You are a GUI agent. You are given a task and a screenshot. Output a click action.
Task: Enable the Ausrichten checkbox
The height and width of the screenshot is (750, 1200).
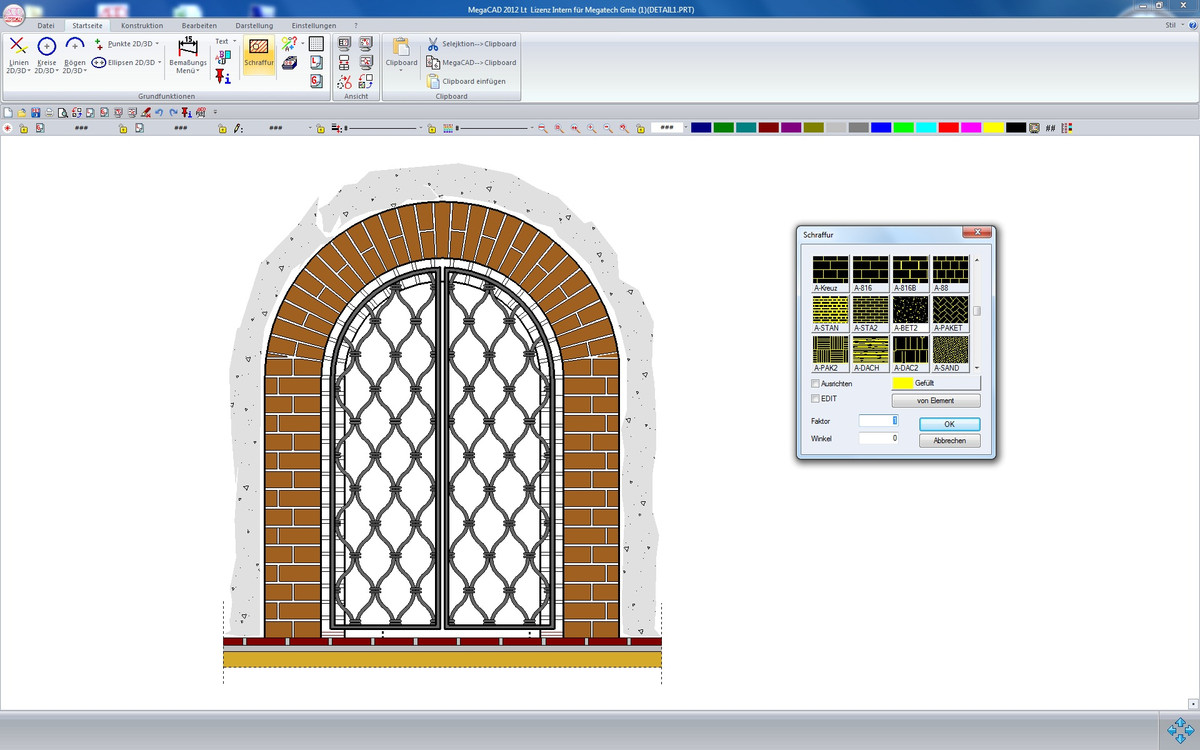(x=816, y=383)
